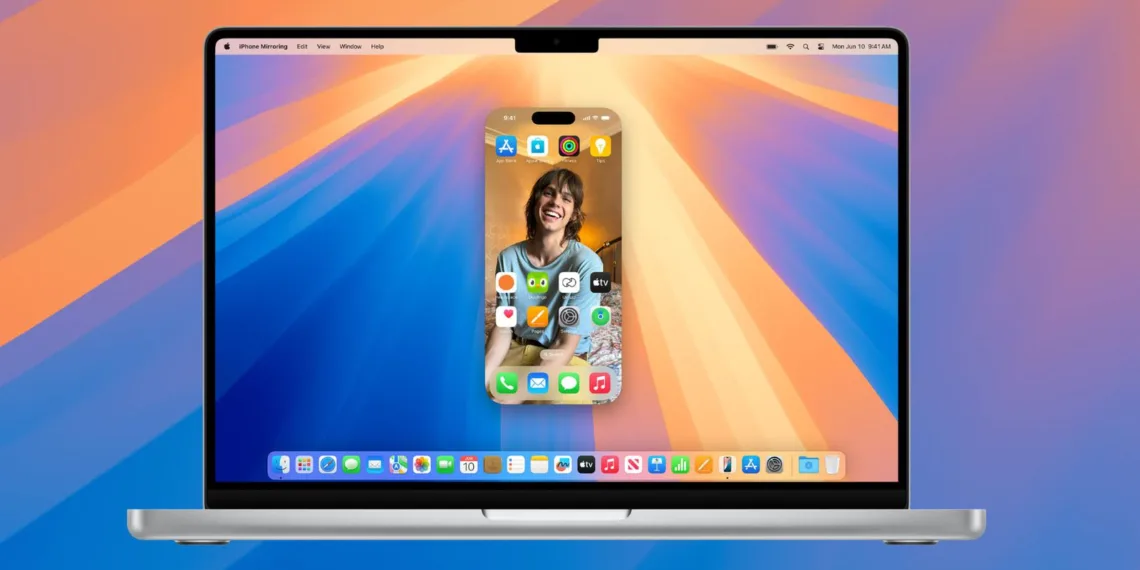Open Notes from the Dock
The width and height of the screenshot is (1140, 570).
pyautogui.click(x=539, y=465)
